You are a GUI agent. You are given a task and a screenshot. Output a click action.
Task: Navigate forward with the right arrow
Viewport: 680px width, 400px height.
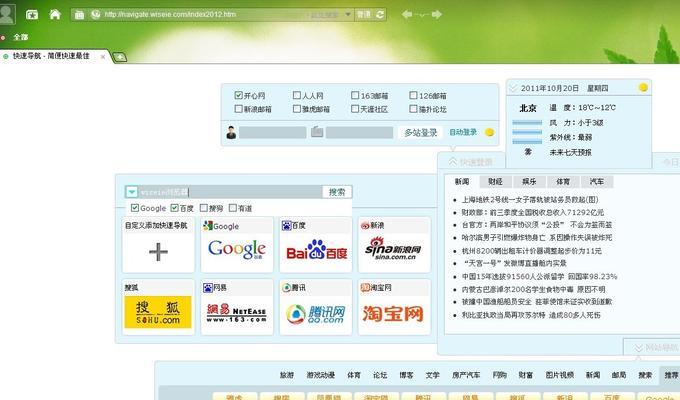click(x=437, y=14)
